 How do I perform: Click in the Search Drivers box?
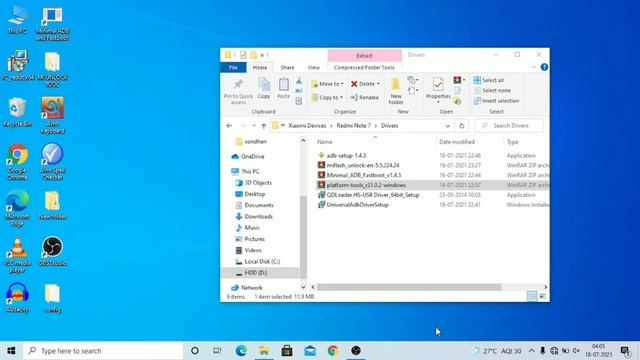click(509, 126)
